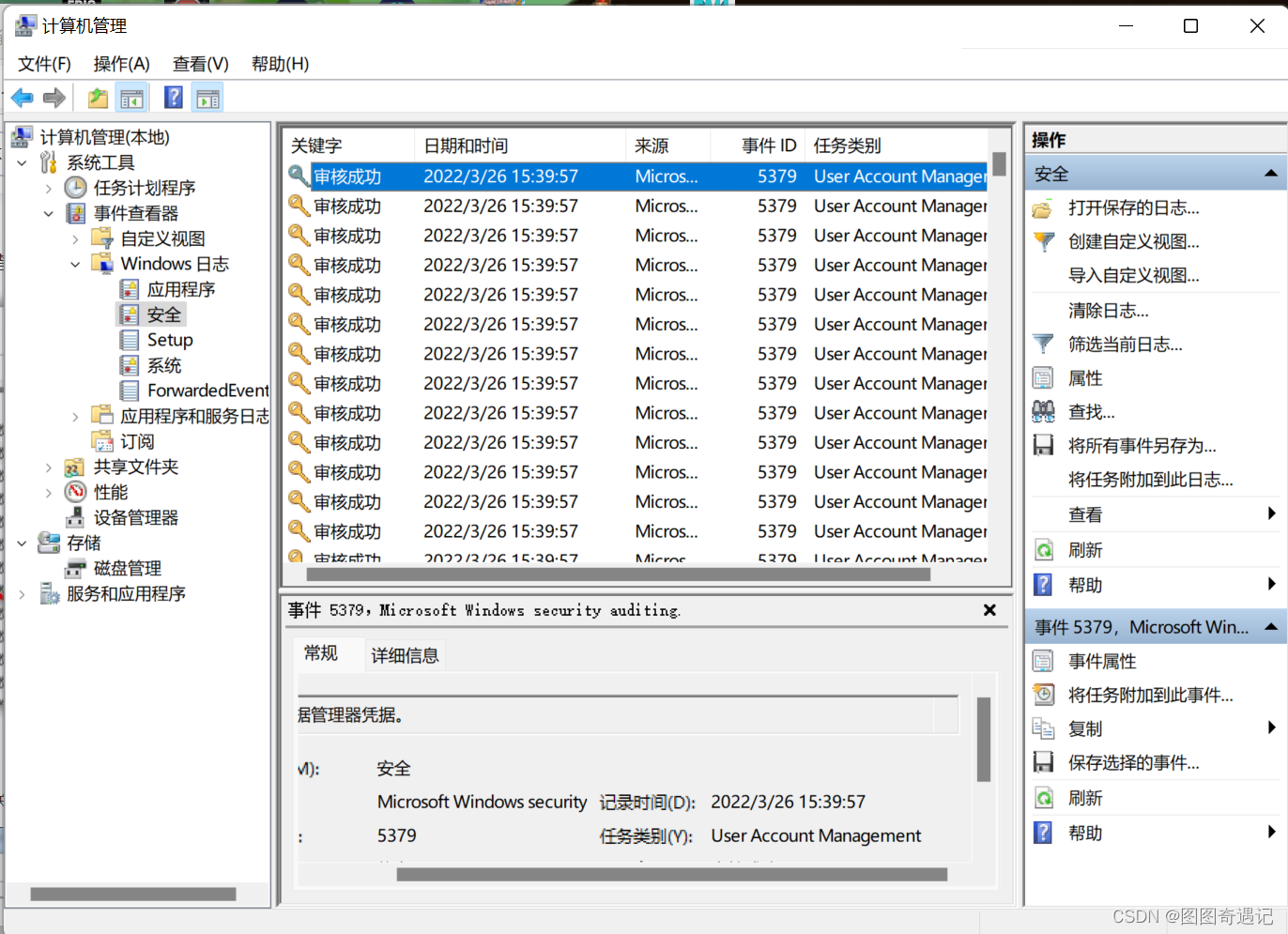1288x934 pixels.
Task: Click the 查找 binoculars icon
Action: pyautogui.click(x=1043, y=412)
